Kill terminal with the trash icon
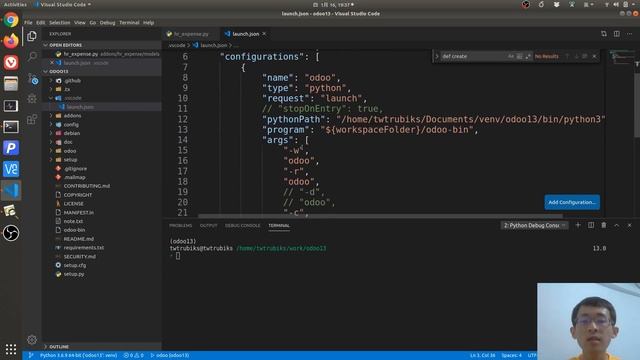 coord(604,225)
